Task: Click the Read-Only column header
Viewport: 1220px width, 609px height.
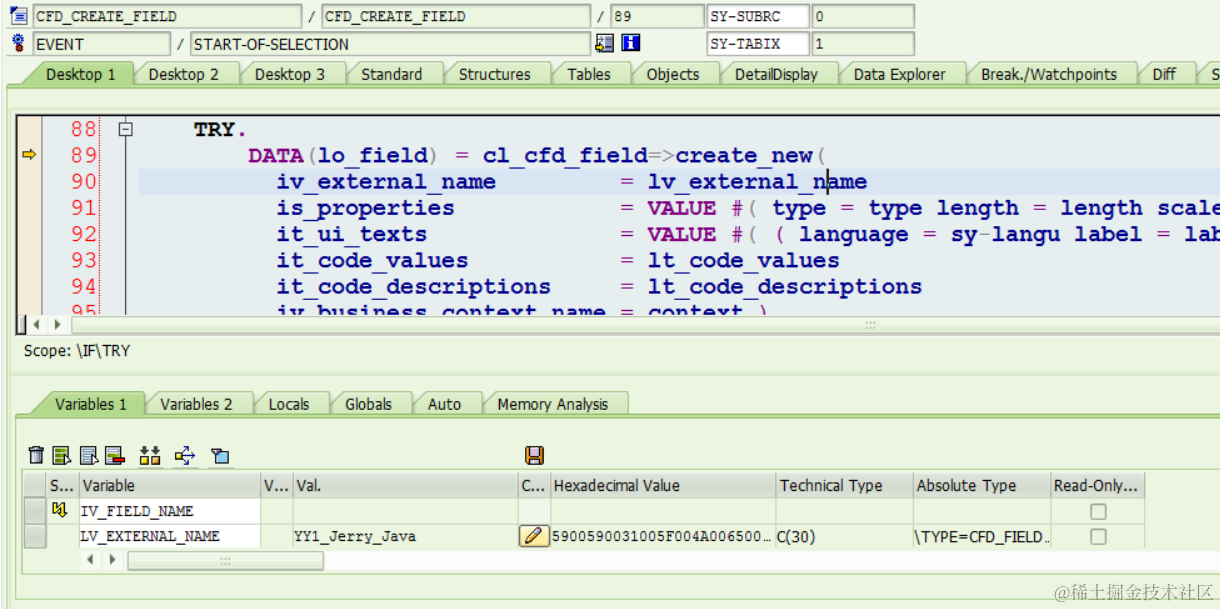Action: [1097, 485]
